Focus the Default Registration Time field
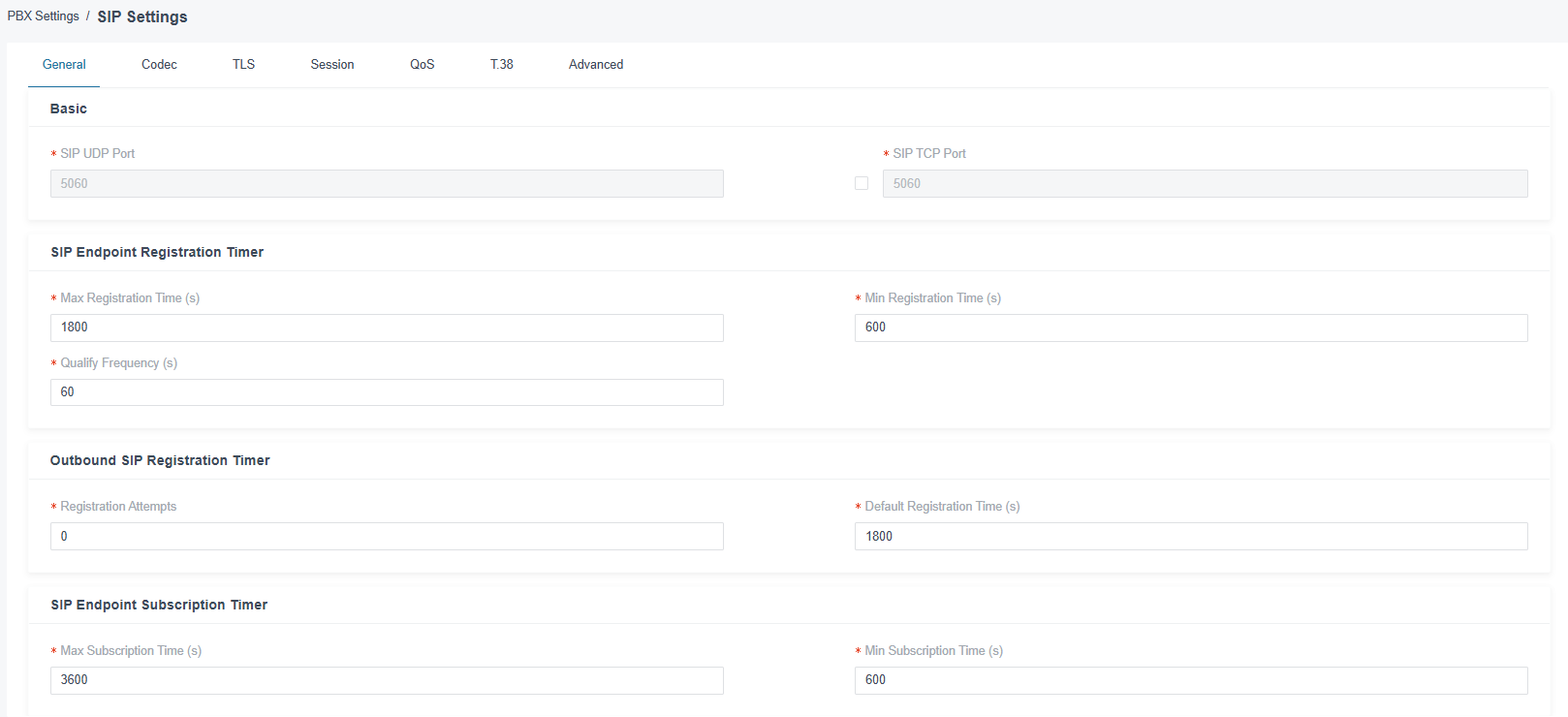This screenshot has height=717, width=1568. 1191,536
